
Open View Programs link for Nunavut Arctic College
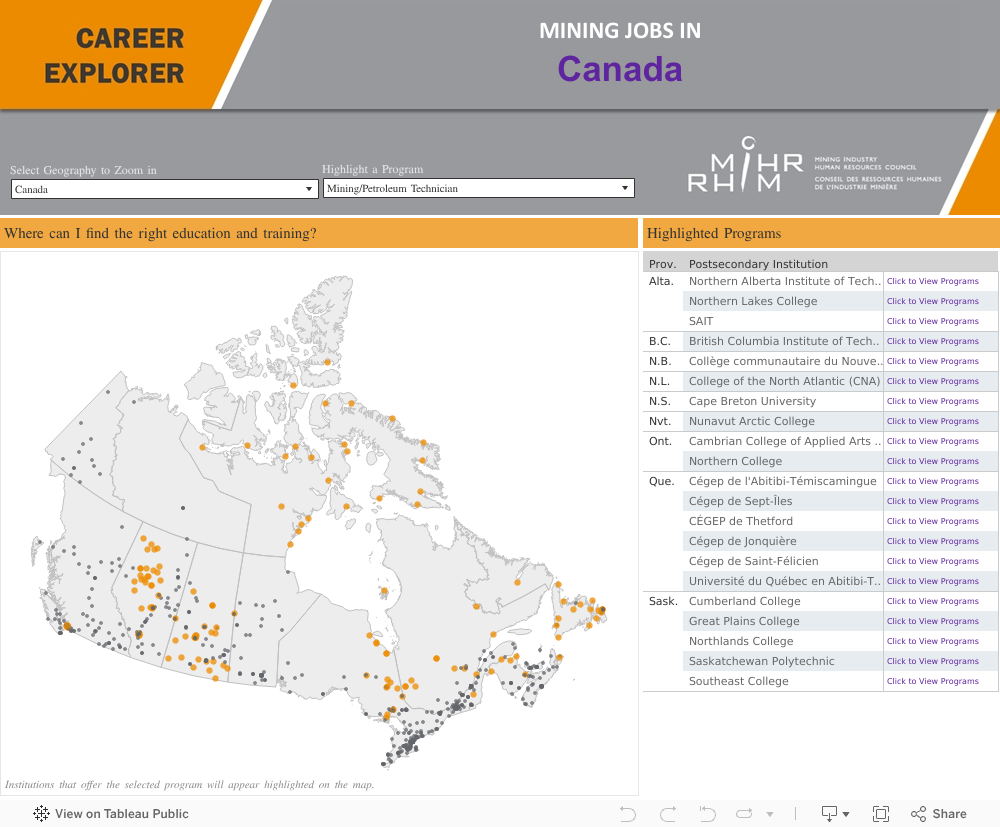click(932, 421)
